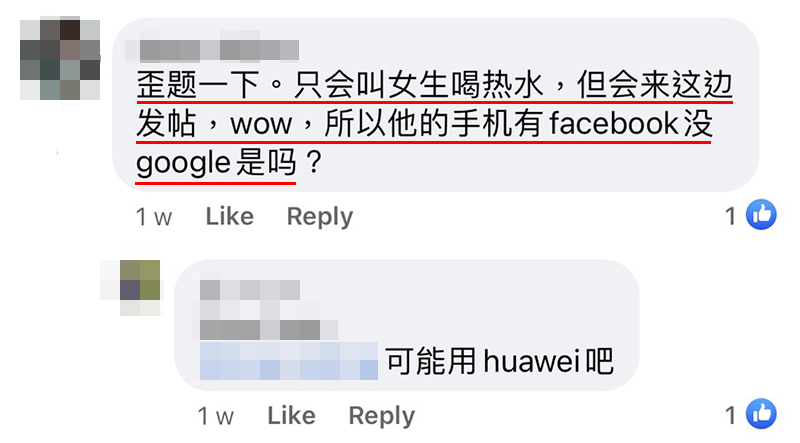Image resolution: width=800 pixels, height=443 pixels.
Task: Show reaction count beside top comment
Action: tap(731, 216)
